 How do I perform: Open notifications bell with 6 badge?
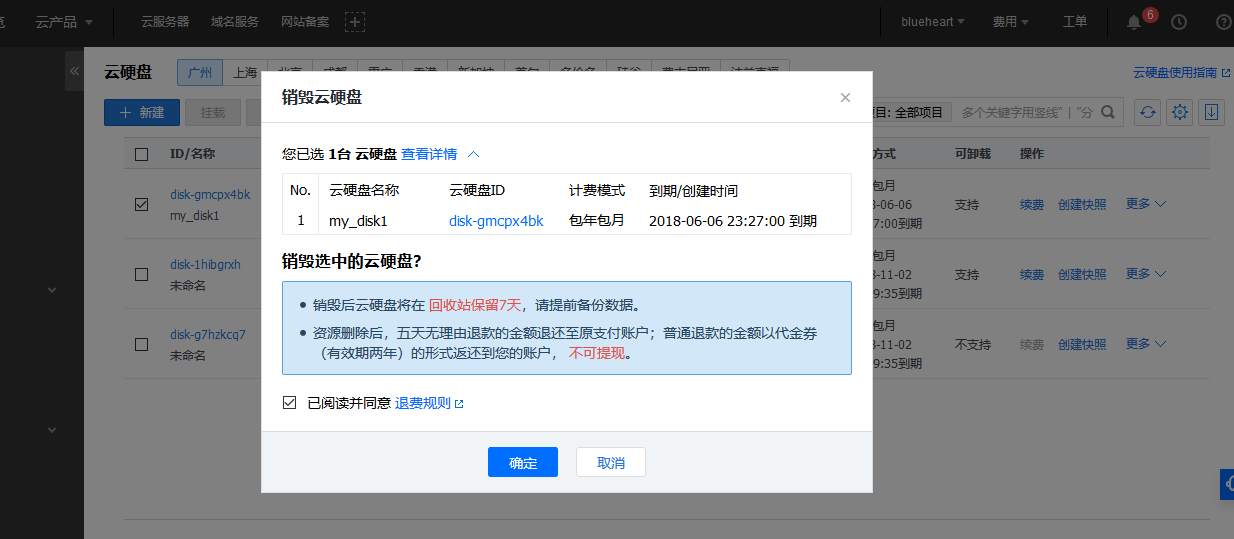1135,21
